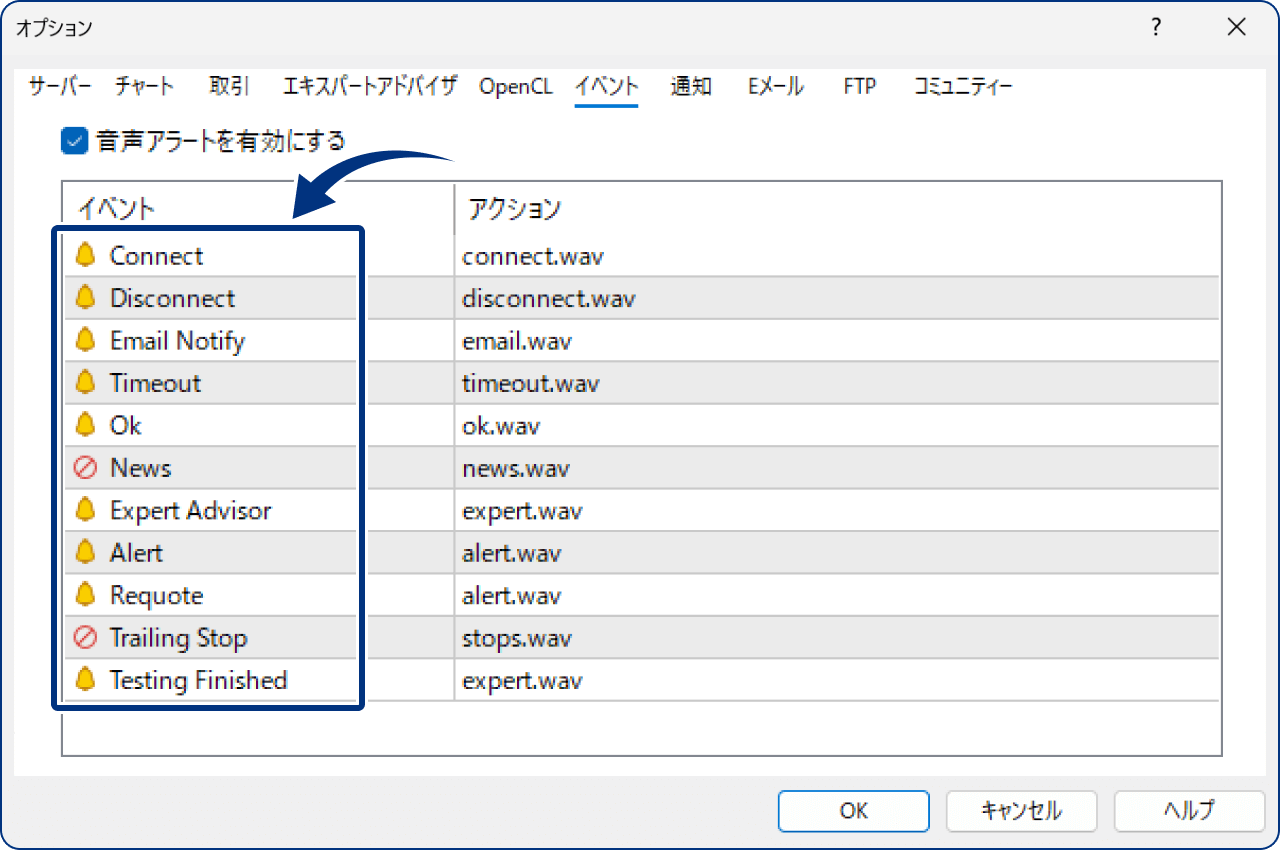Select the Expert Advisor event name
The height and width of the screenshot is (850, 1280).
tap(190, 511)
